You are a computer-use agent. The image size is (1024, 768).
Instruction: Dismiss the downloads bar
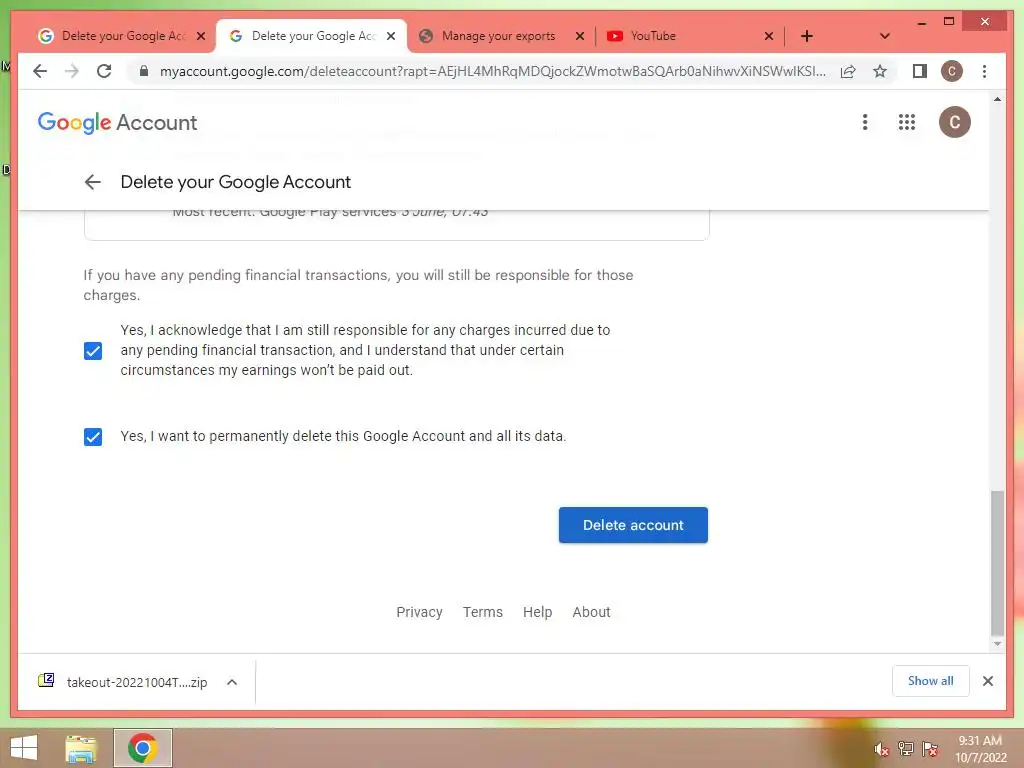(x=987, y=681)
